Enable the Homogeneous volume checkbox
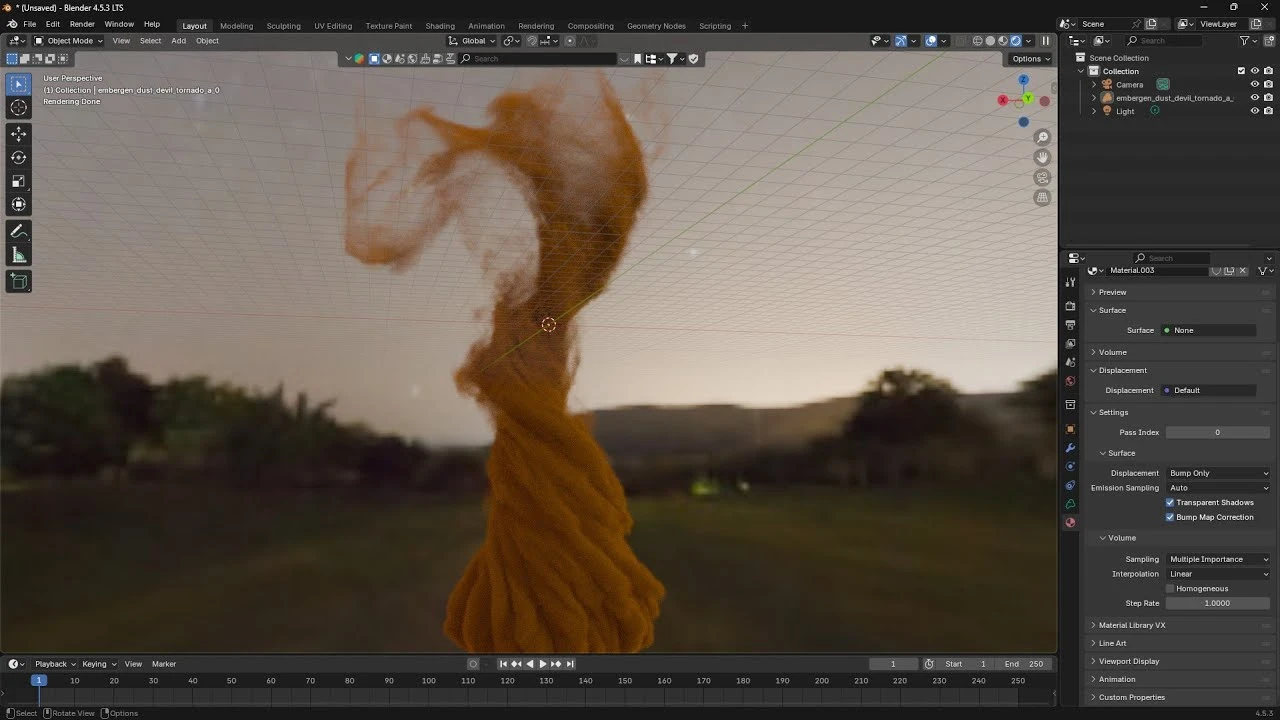 click(x=1170, y=589)
